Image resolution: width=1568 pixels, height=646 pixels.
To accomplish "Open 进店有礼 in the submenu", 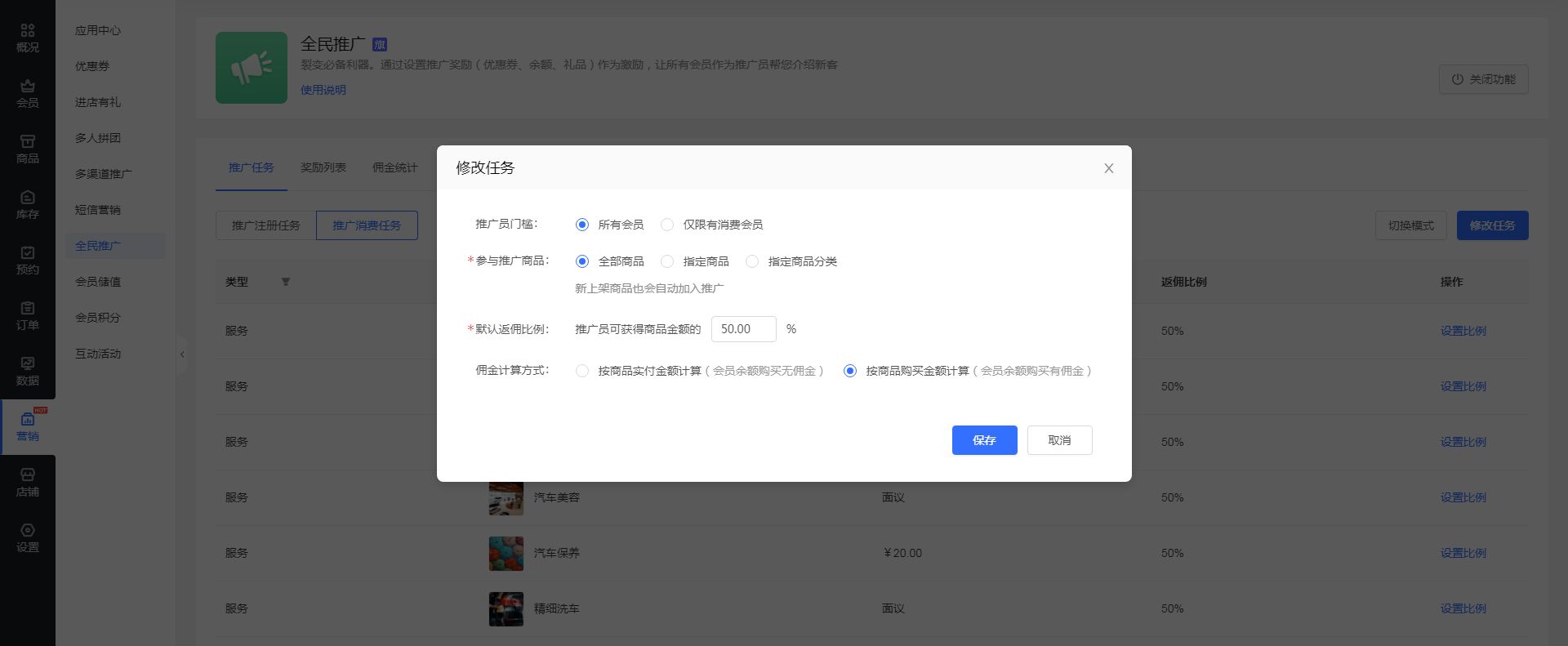I will 98,102.
